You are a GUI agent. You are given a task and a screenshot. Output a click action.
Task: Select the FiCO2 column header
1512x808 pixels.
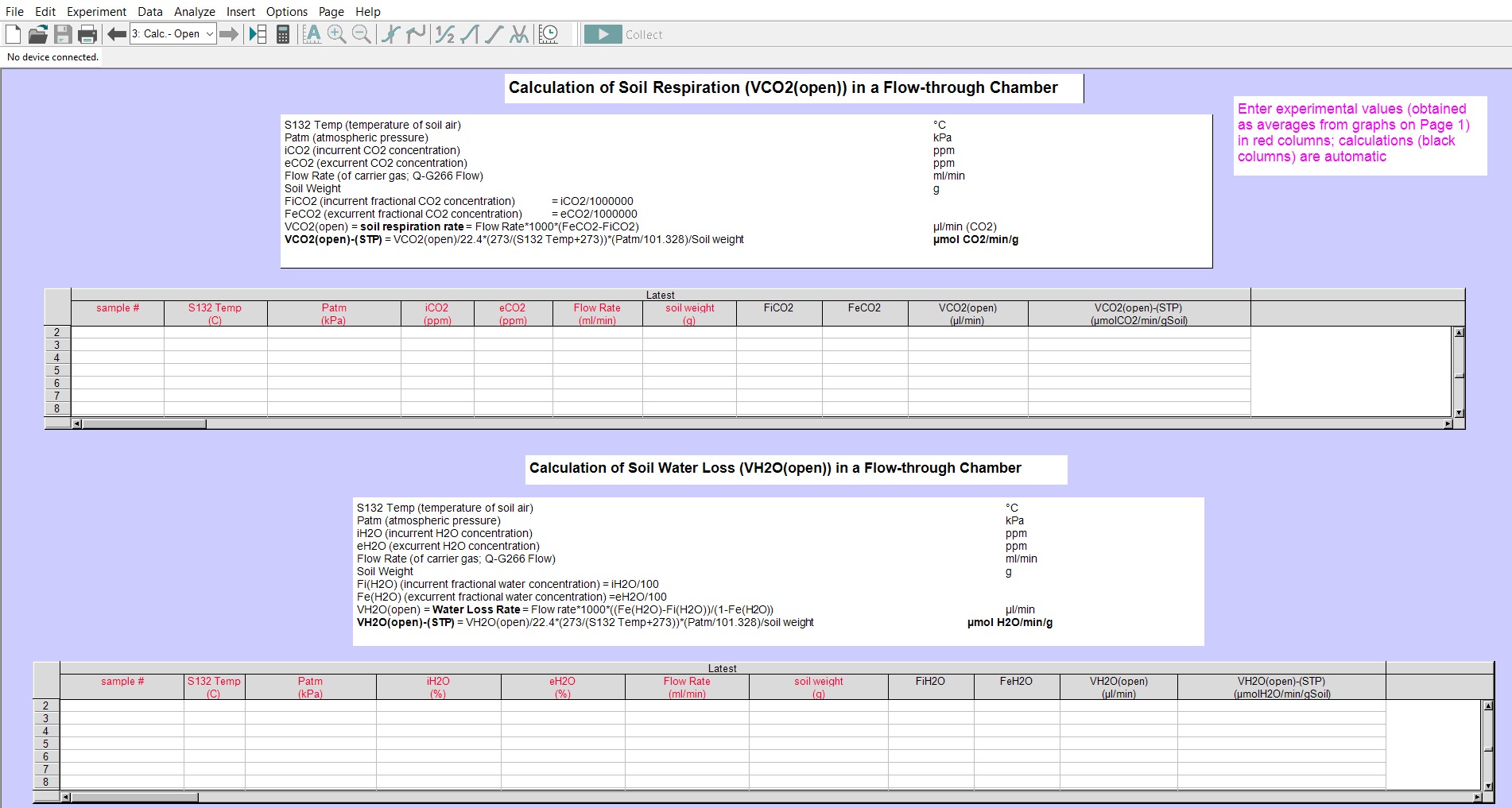coord(779,314)
